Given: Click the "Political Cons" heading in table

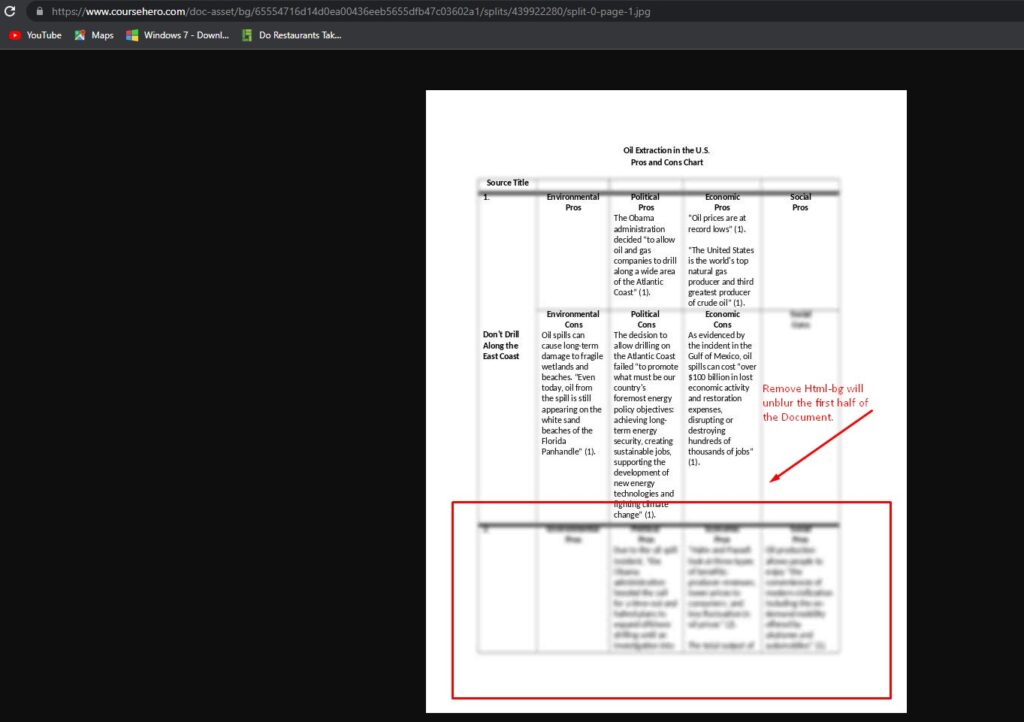Looking at the screenshot, I should point(646,319).
